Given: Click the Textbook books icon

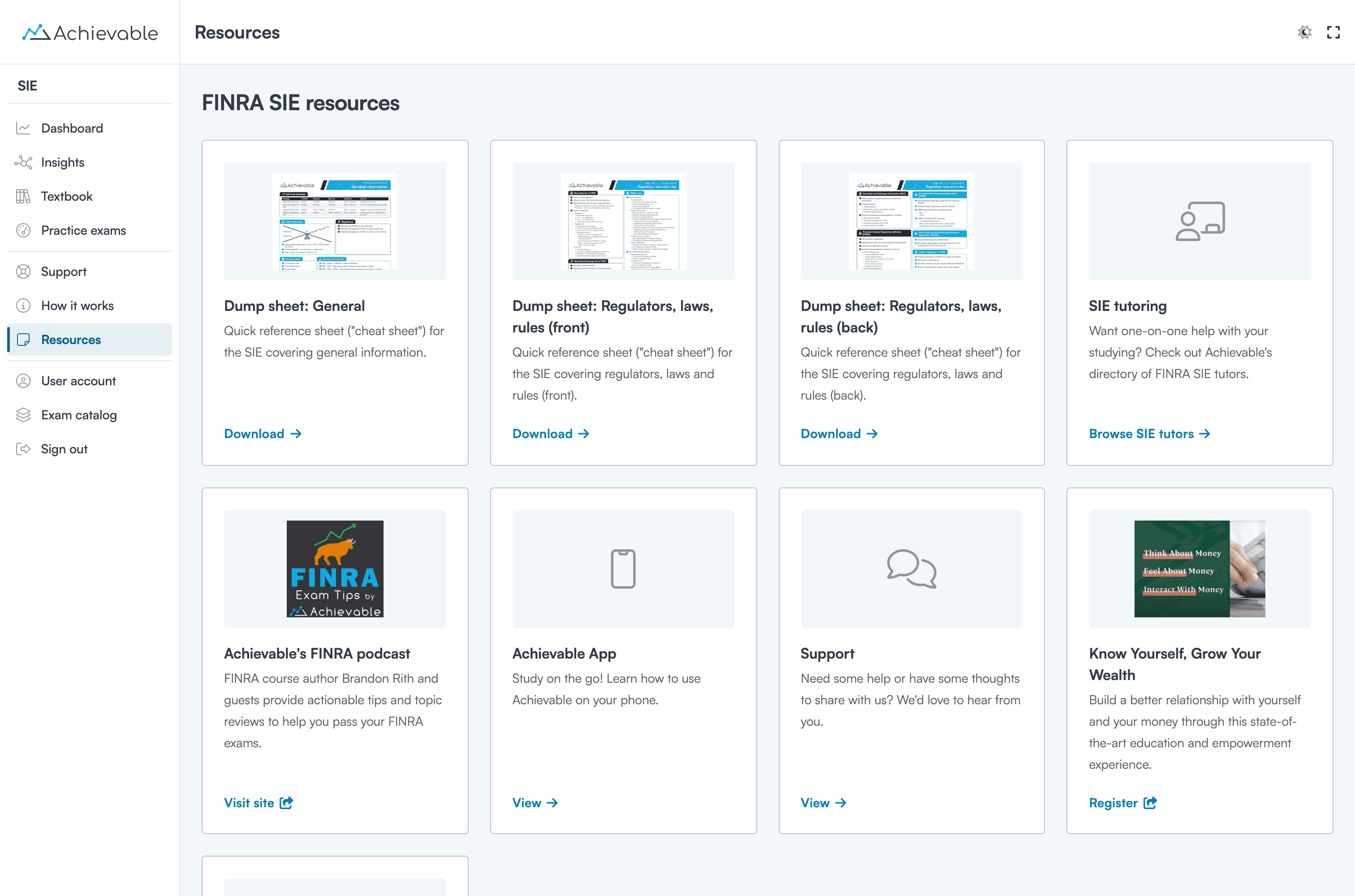Looking at the screenshot, I should (23, 196).
